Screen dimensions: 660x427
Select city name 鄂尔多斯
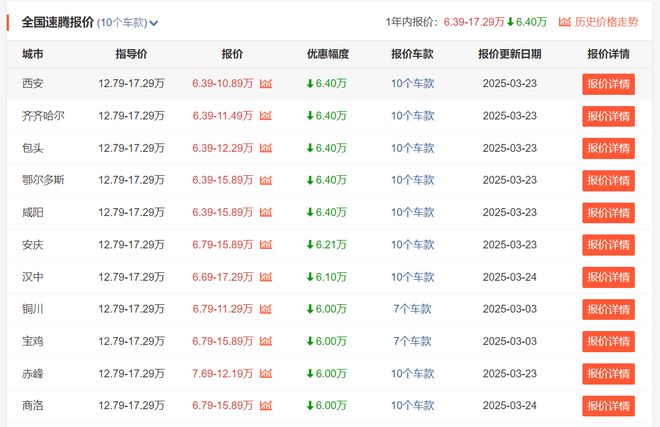43,180
